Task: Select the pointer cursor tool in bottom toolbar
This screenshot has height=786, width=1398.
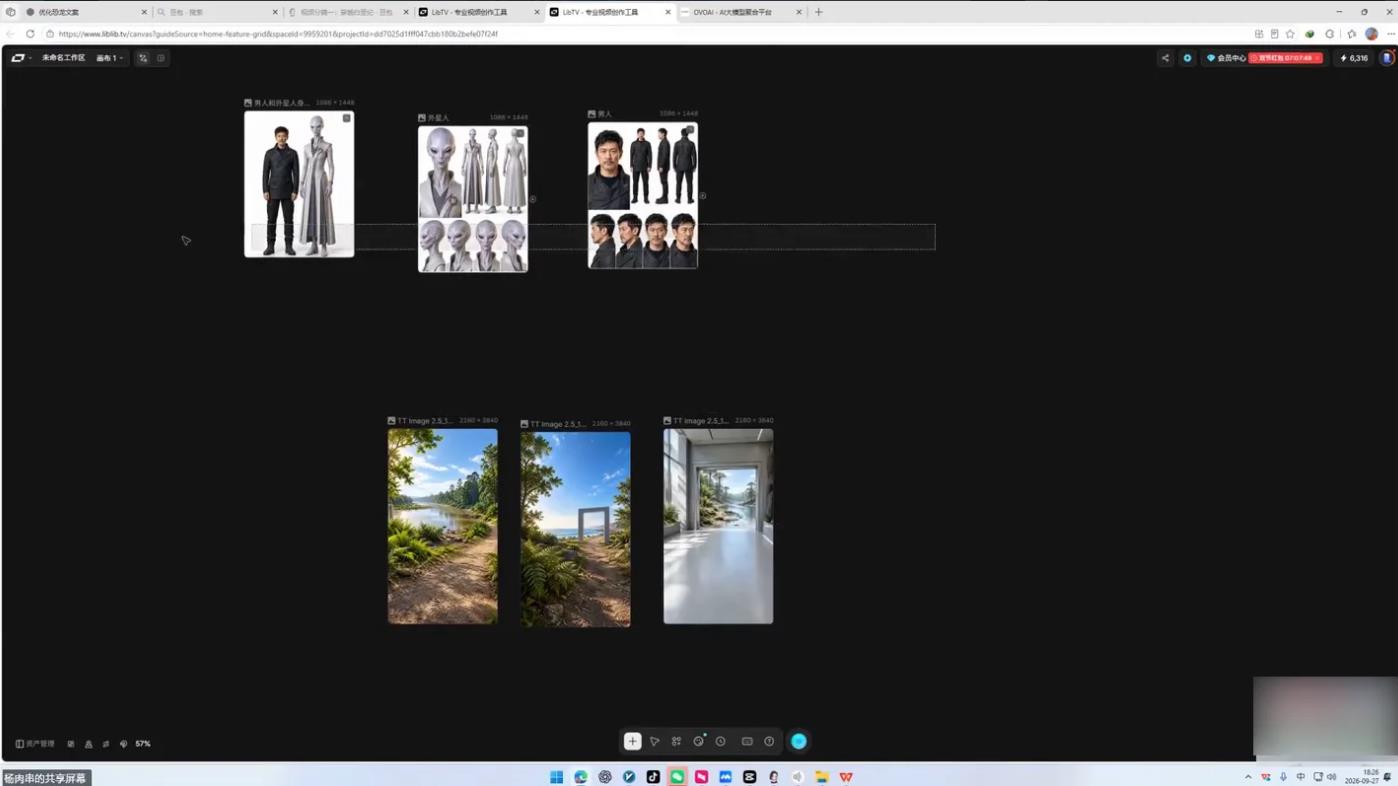Action: point(655,742)
